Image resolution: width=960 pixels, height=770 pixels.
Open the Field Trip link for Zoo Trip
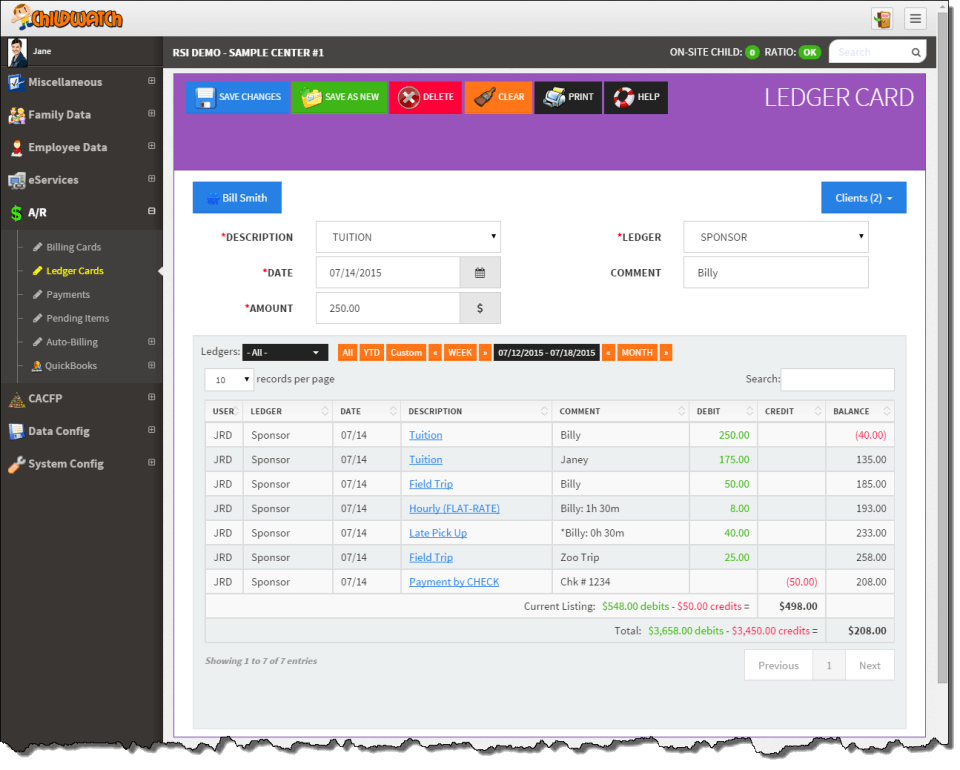(431, 558)
